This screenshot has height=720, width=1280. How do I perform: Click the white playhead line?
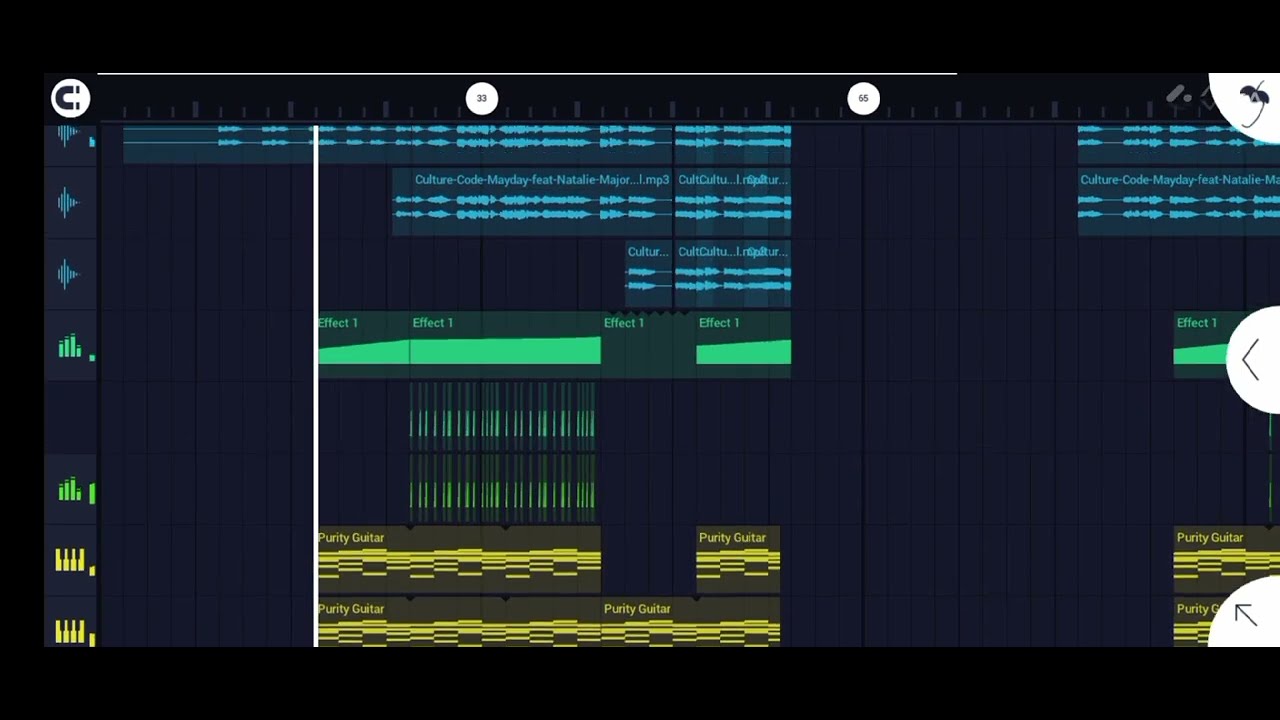pos(316,385)
